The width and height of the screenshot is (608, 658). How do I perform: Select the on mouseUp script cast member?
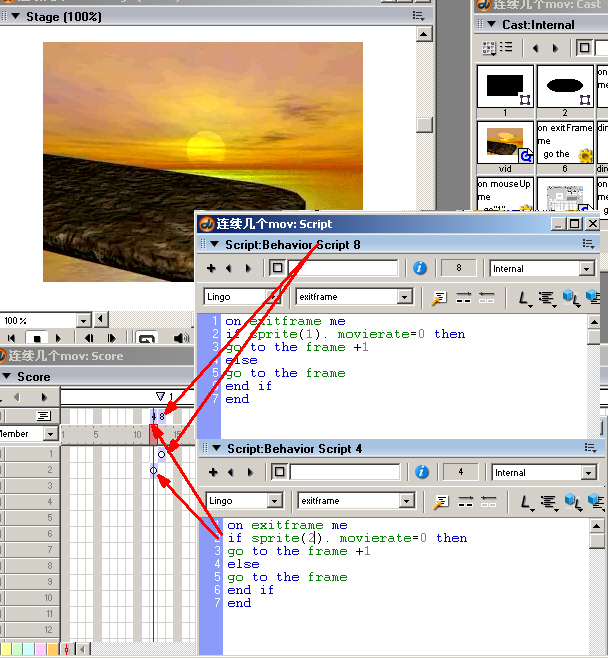(x=505, y=194)
